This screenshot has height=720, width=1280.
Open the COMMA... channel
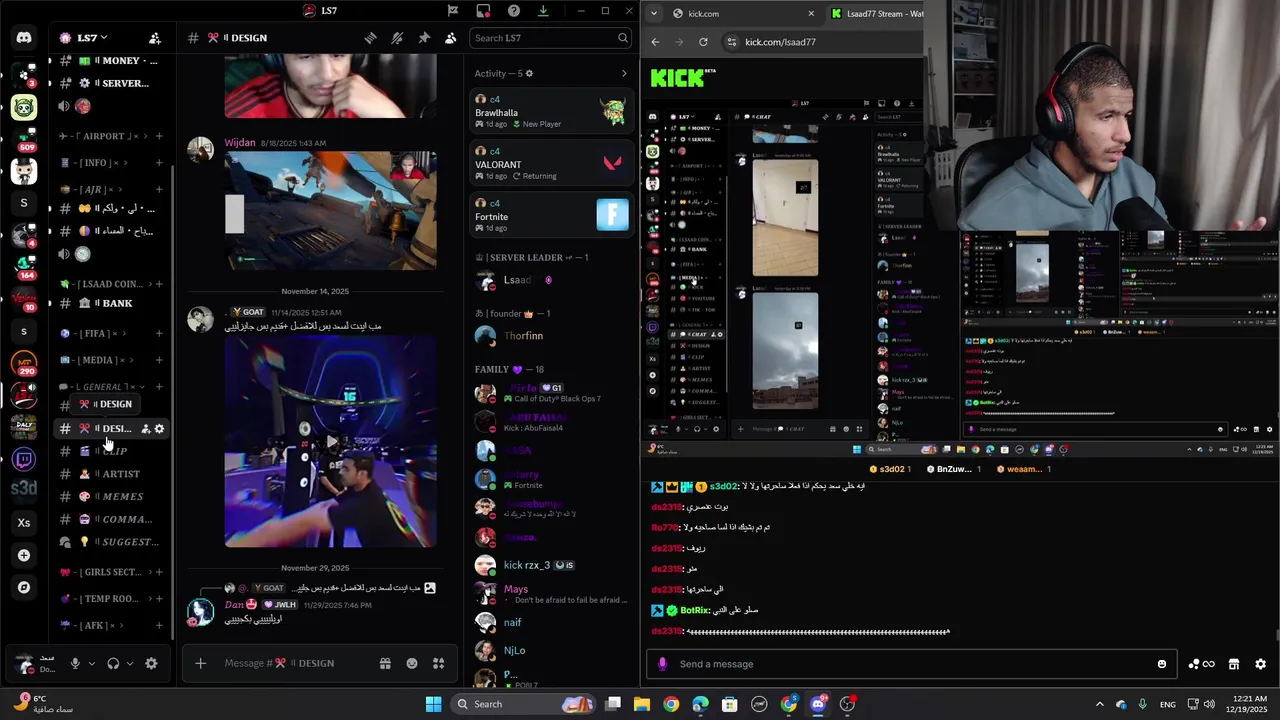[111, 519]
